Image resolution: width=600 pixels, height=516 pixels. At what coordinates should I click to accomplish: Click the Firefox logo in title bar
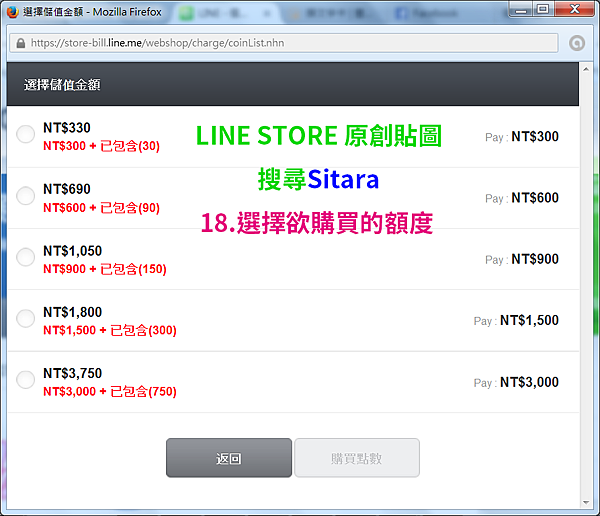12,12
